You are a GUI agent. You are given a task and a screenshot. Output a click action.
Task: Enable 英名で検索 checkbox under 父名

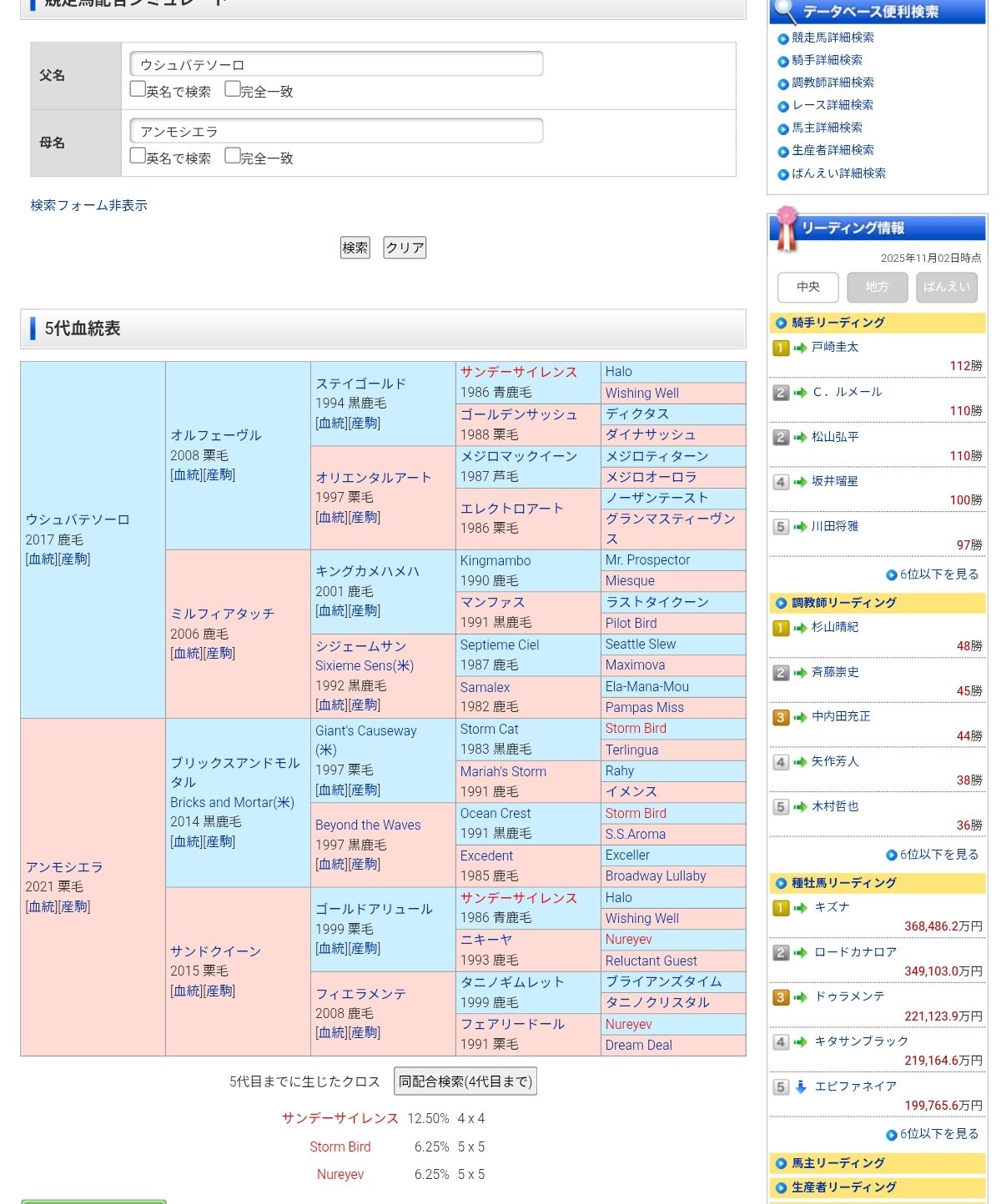(138, 89)
